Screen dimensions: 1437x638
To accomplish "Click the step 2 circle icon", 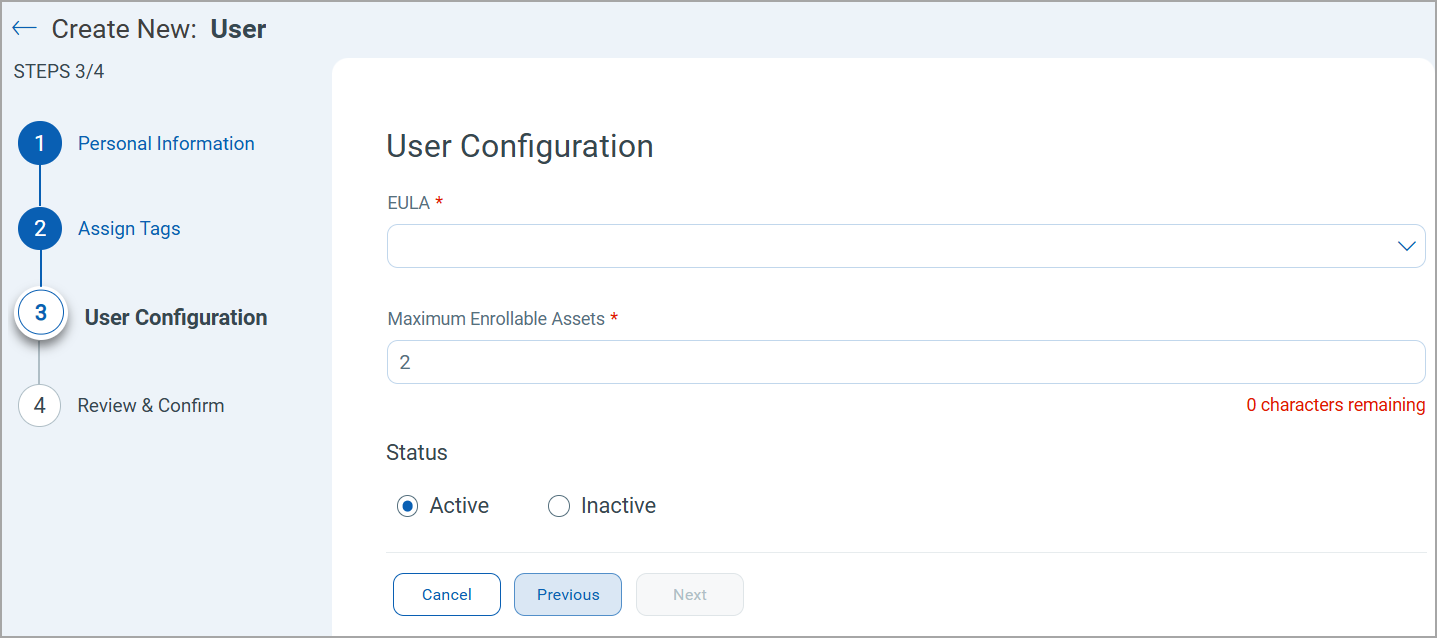I will click(40, 228).
